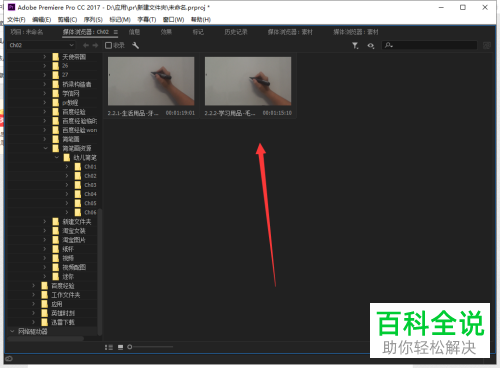Switch to the 历史记录 tab

coord(236,32)
